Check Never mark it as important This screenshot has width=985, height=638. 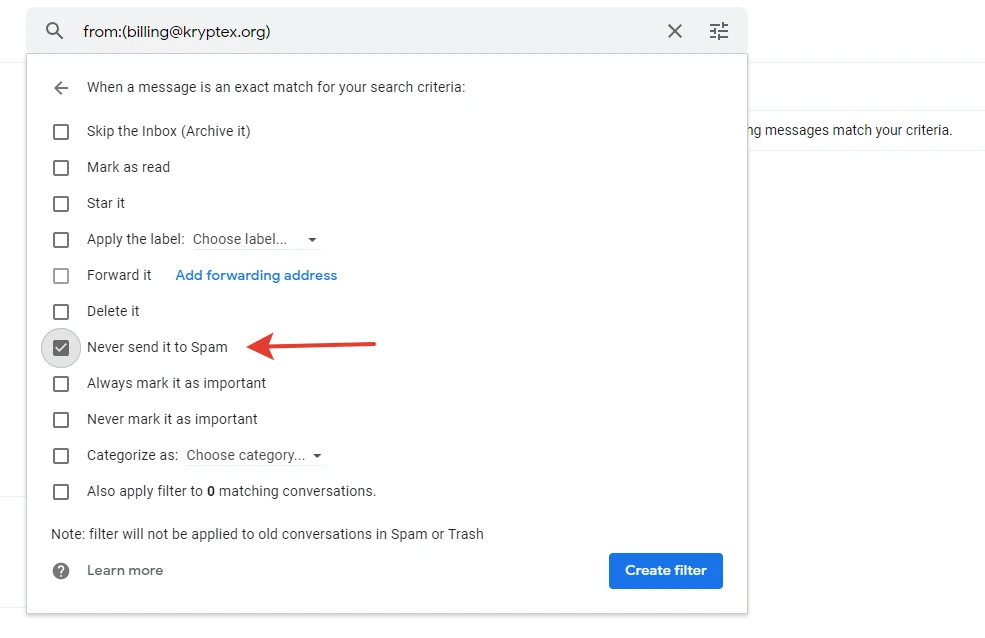[x=61, y=420]
